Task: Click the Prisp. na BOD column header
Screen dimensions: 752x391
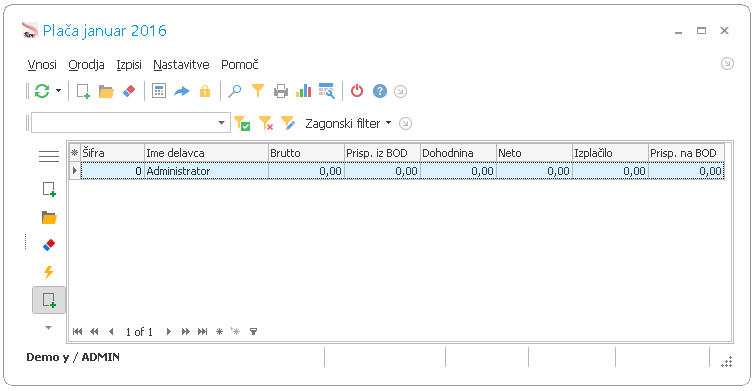Action: click(x=686, y=153)
